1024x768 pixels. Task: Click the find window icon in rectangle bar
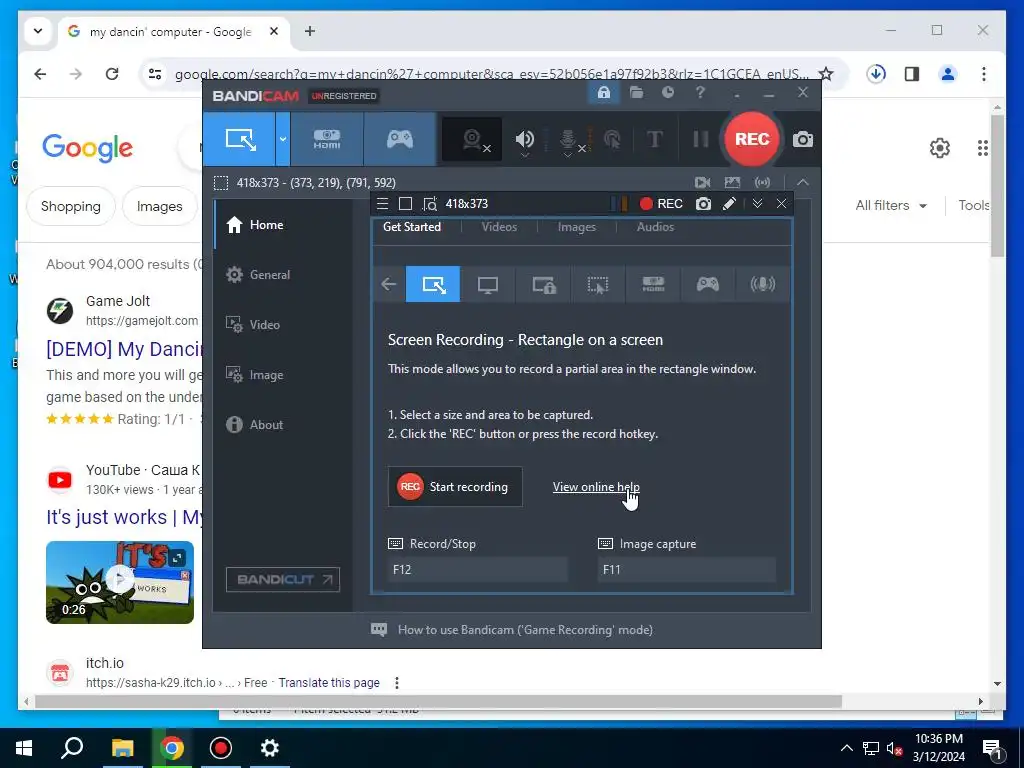tap(430, 204)
